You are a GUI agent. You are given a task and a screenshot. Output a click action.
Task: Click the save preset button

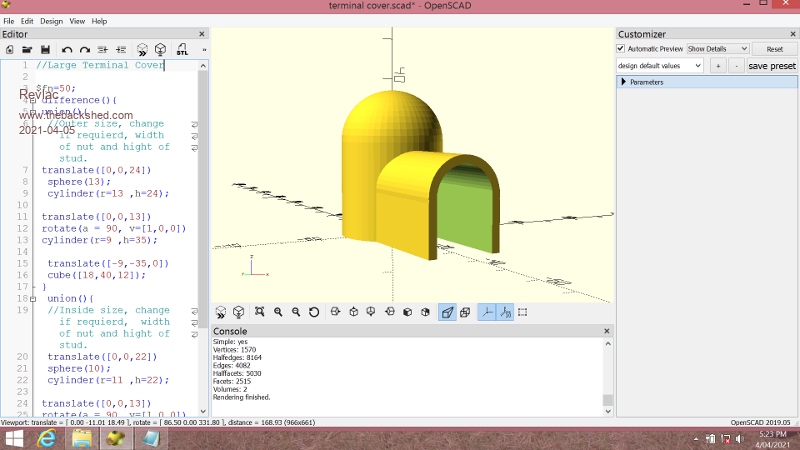pyautogui.click(x=772, y=66)
